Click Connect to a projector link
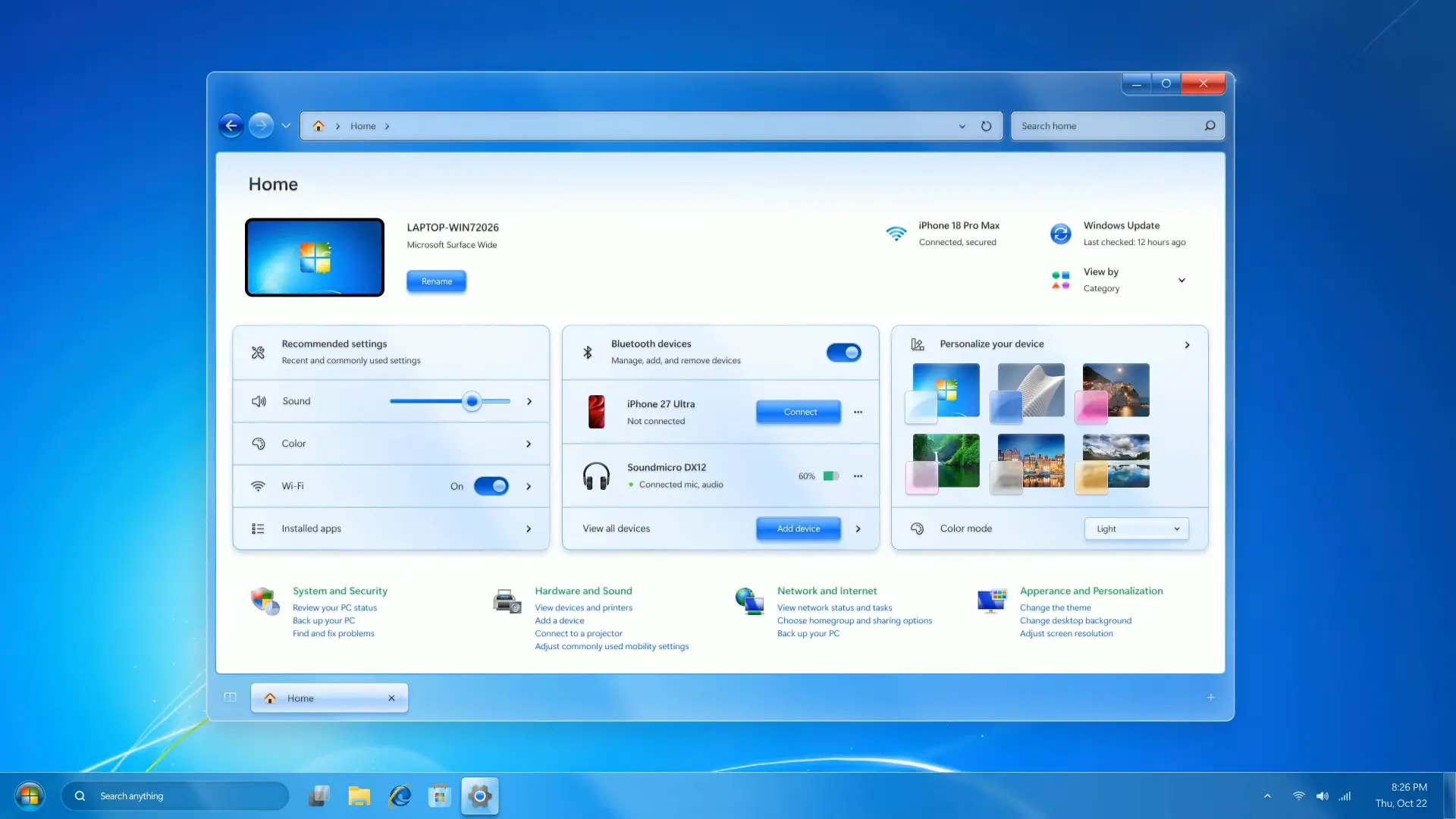This screenshot has height=819, width=1456. pos(578,633)
